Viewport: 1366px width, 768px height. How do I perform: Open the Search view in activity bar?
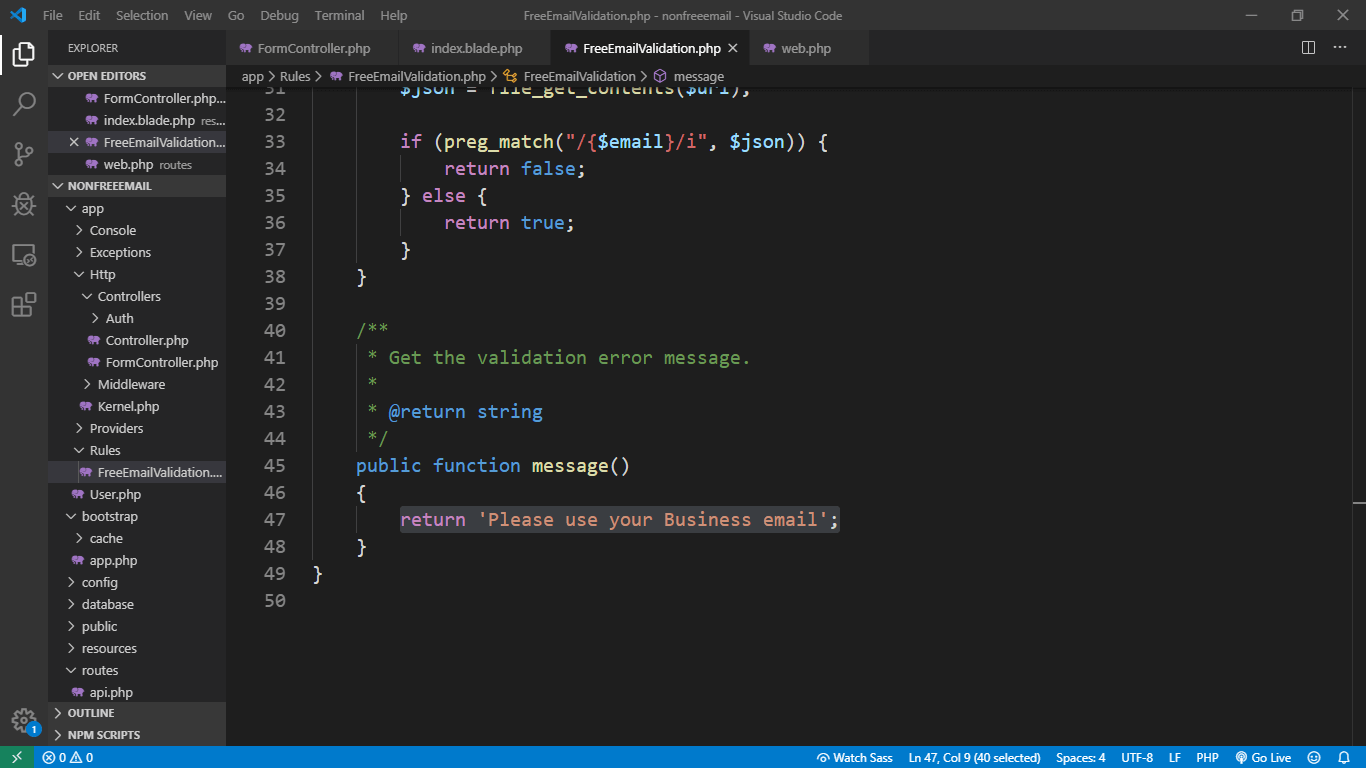[x=24, y=104]
